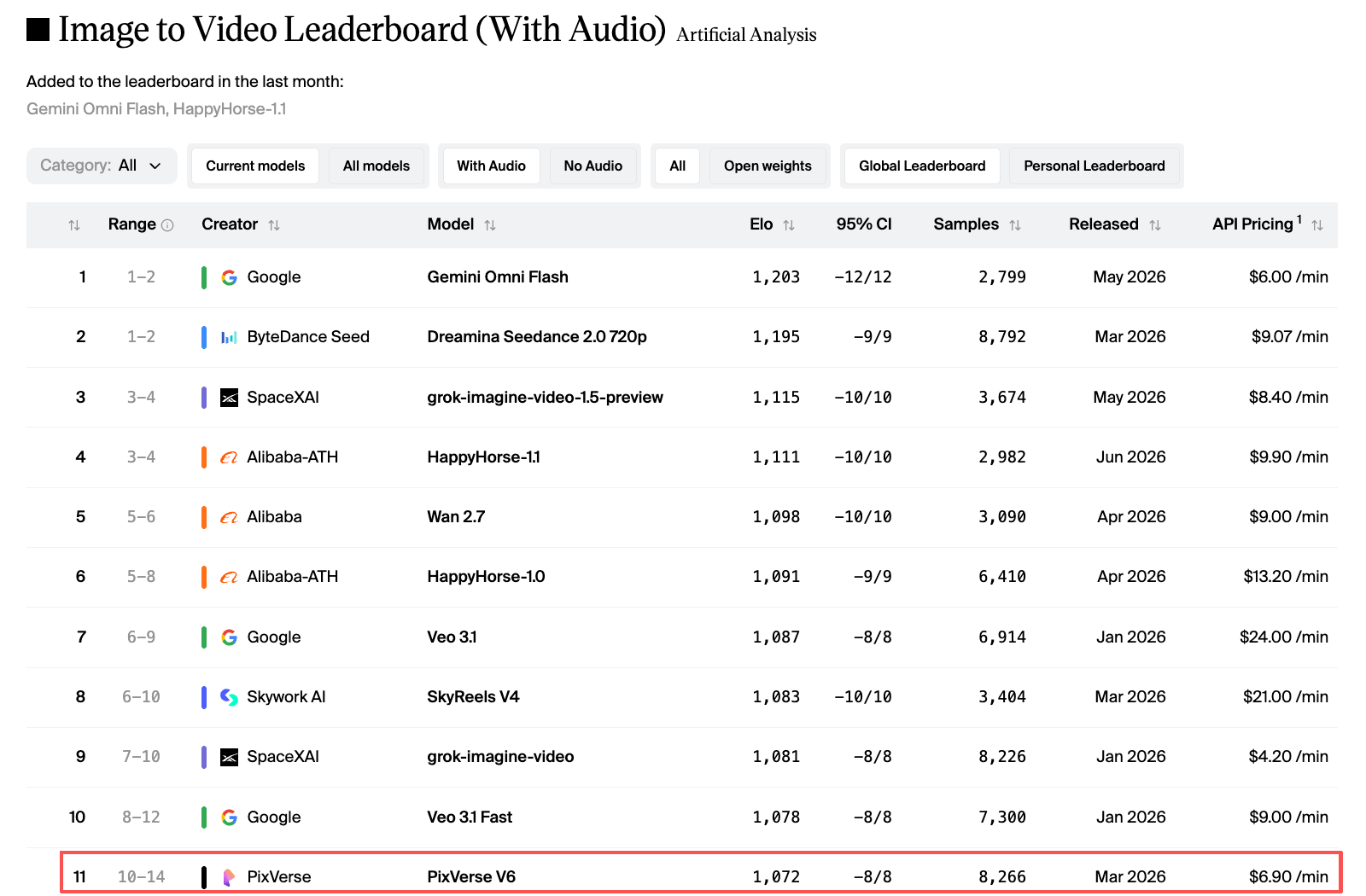This screenshot has height=896, width=1366.
Task: Click the 8,792 samples value
Action: coord(1002,337)
